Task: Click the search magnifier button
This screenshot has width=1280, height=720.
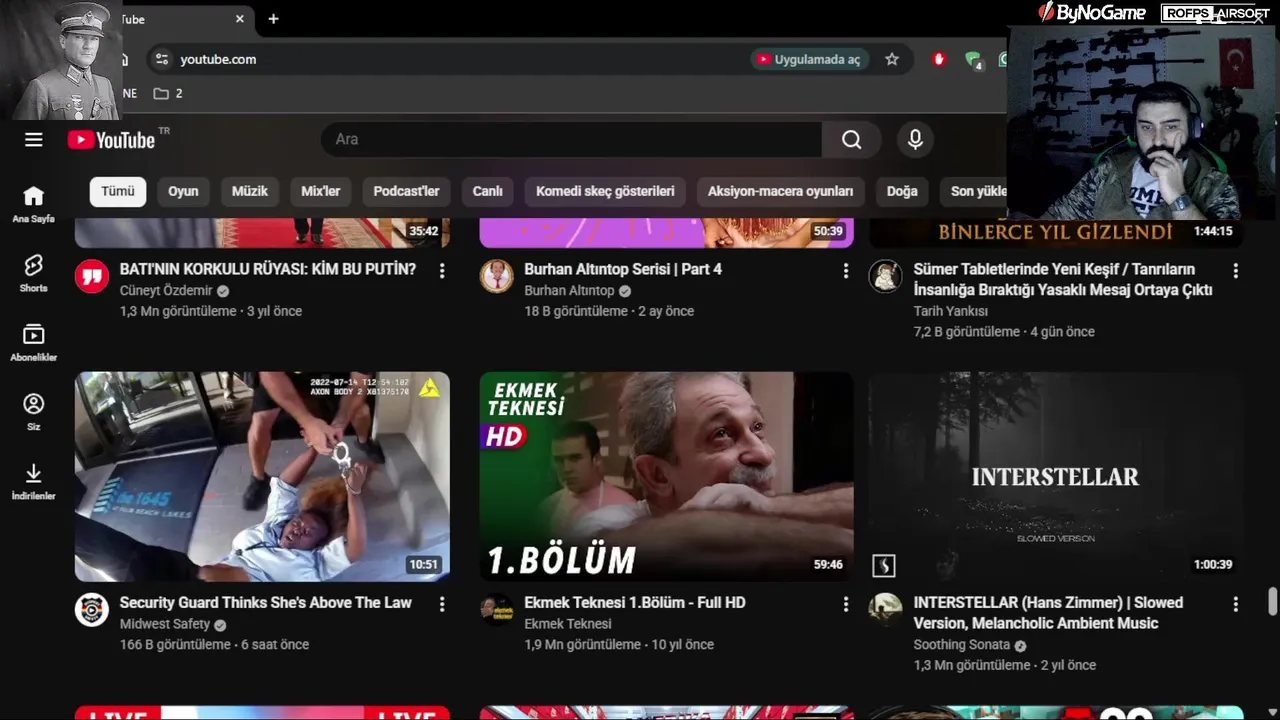Action: 851,140
